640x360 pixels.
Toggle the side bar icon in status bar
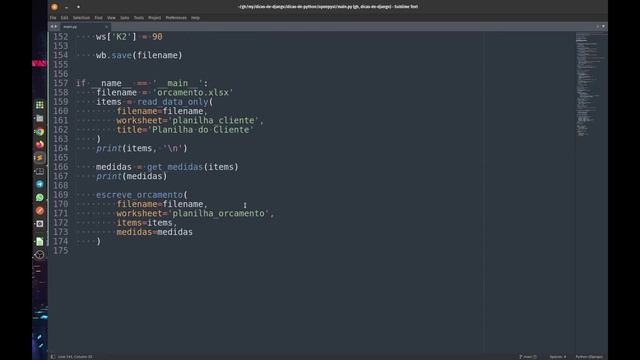(x=53, y=357)
